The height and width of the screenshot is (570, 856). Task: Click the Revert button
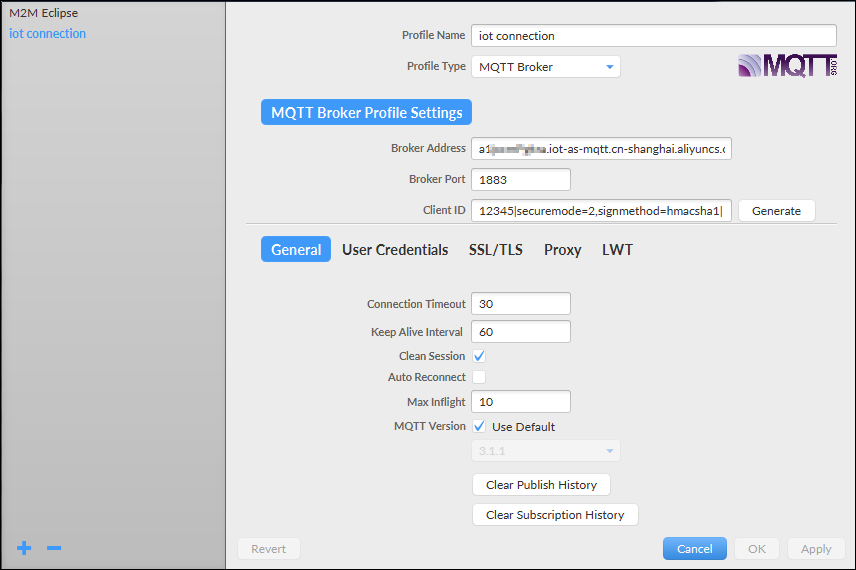click(x=269, y=549)
